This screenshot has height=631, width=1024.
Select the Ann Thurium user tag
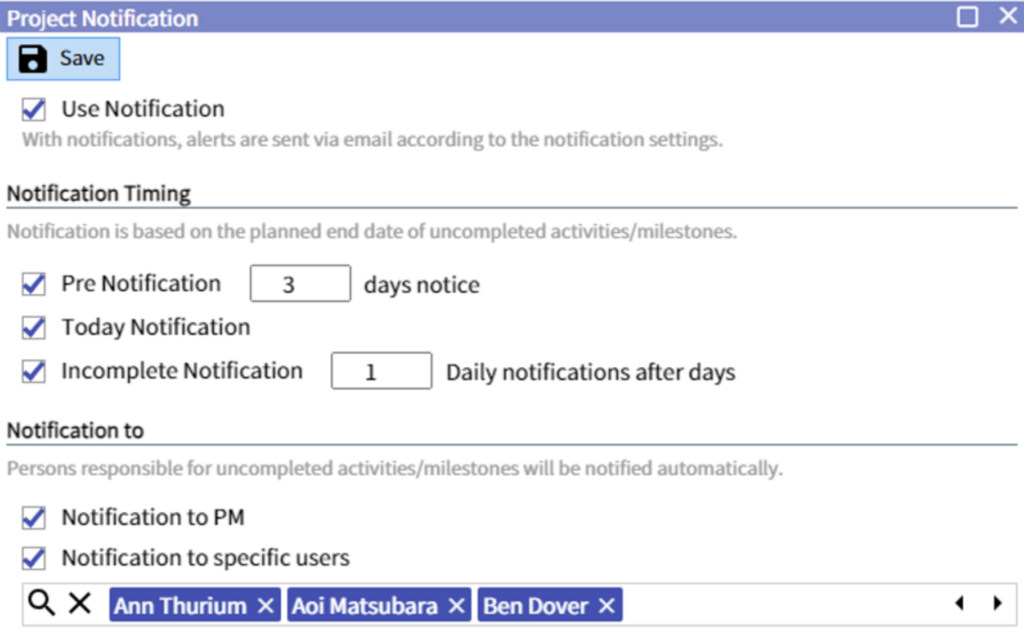tap(180, 606)
